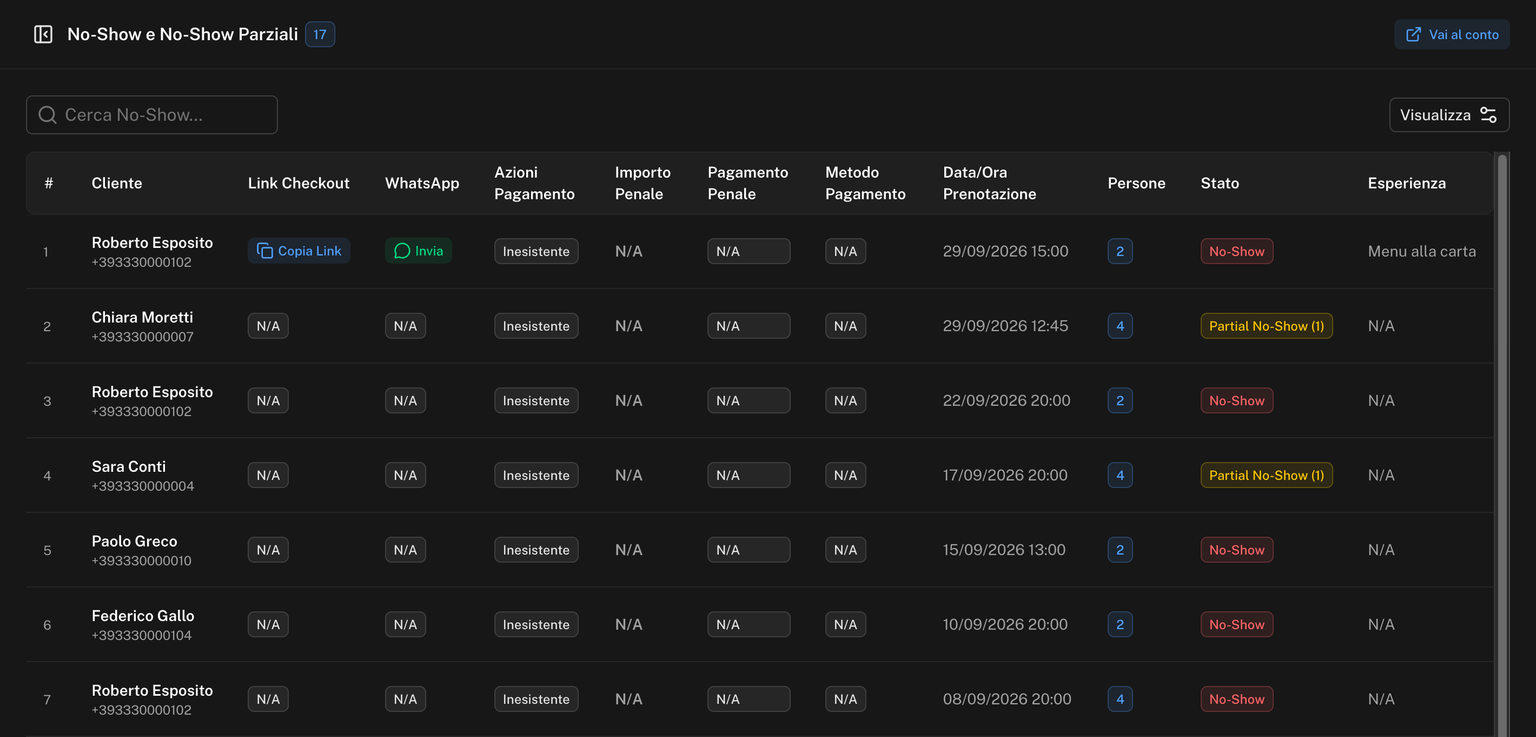The width and height of the screenshot is (1536, 737).
Task: Click the Azioni Pagamento column header
Action: click(534, 183)
